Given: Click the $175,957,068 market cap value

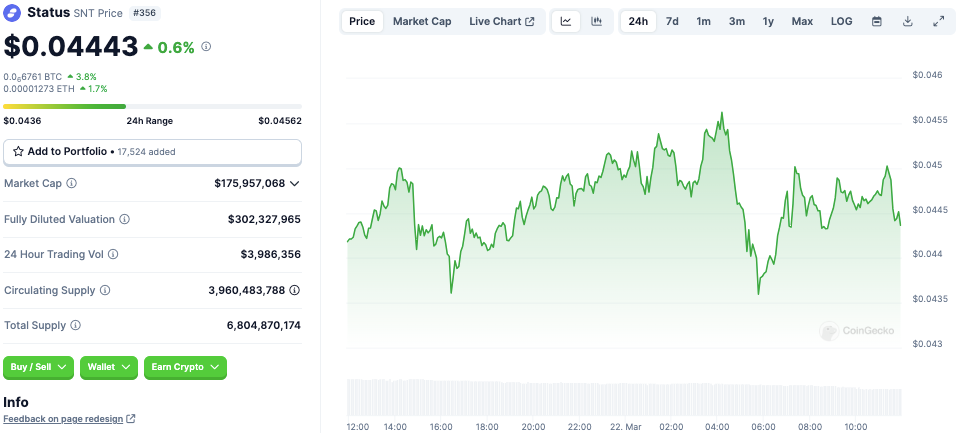Looking at the screenshot, I should [x=250, y=183].
